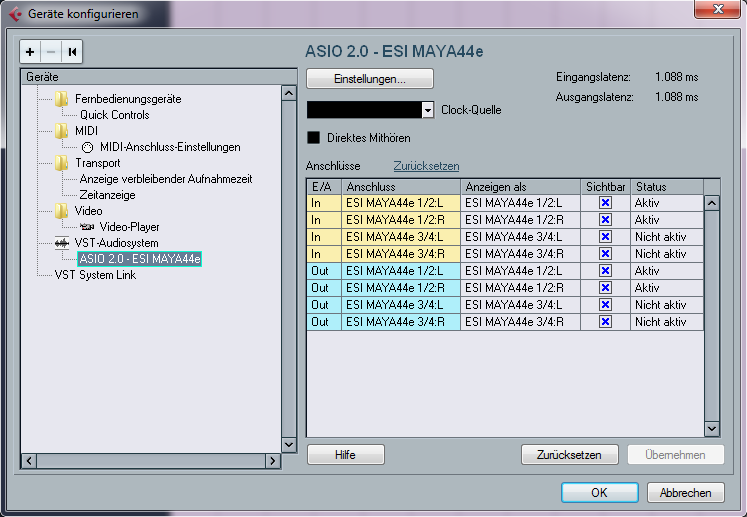The image size is (747, 517).
Task: Select Anzeige verbleibender Aufnahmezeit item
Action: pos(166,179)
